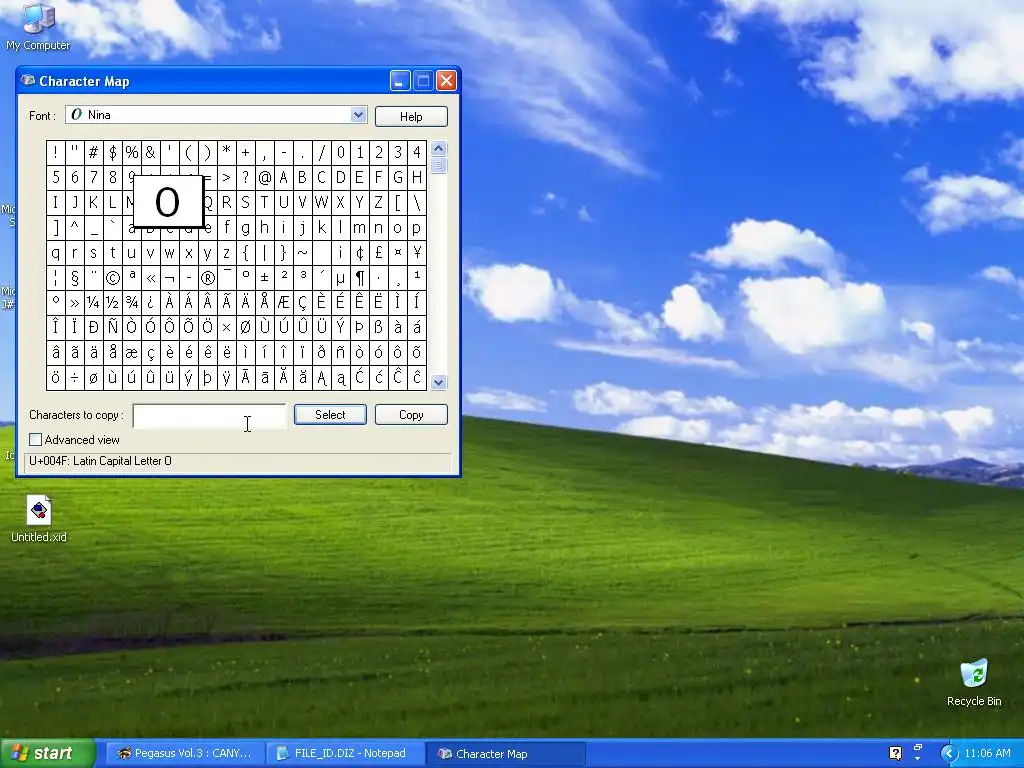Click the character grid scrollbar thumb
This screenshot has width=1024, height=768.
(439, 165)
